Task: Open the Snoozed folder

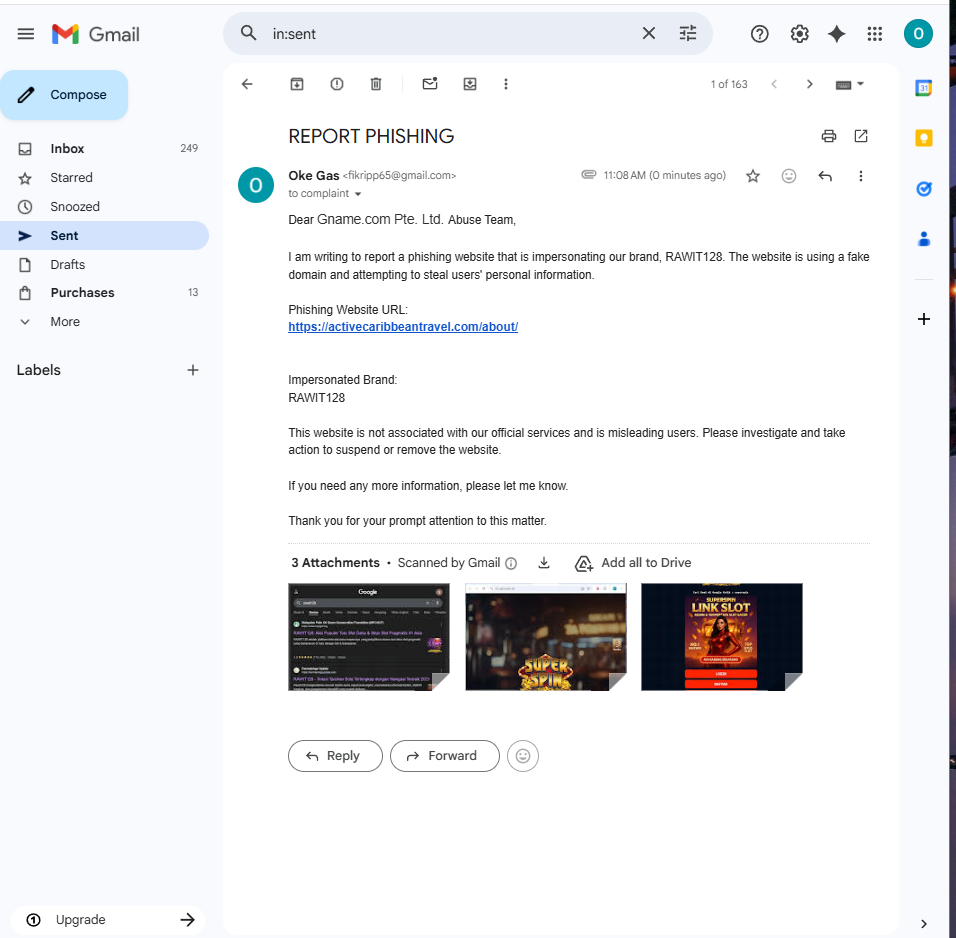Action: (x=104, y=207)
